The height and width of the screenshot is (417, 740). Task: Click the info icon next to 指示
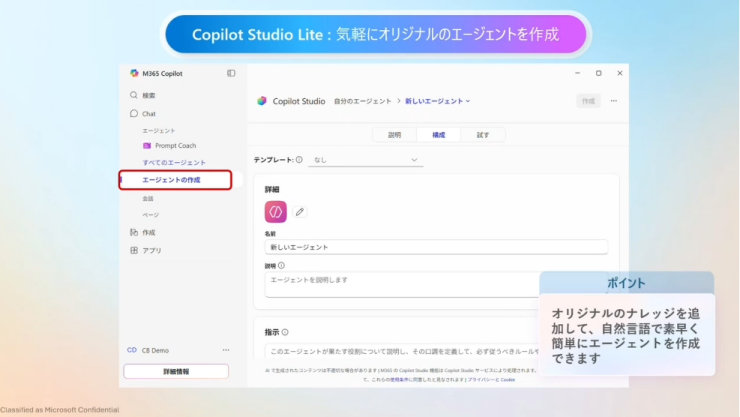tap(285, 332)
